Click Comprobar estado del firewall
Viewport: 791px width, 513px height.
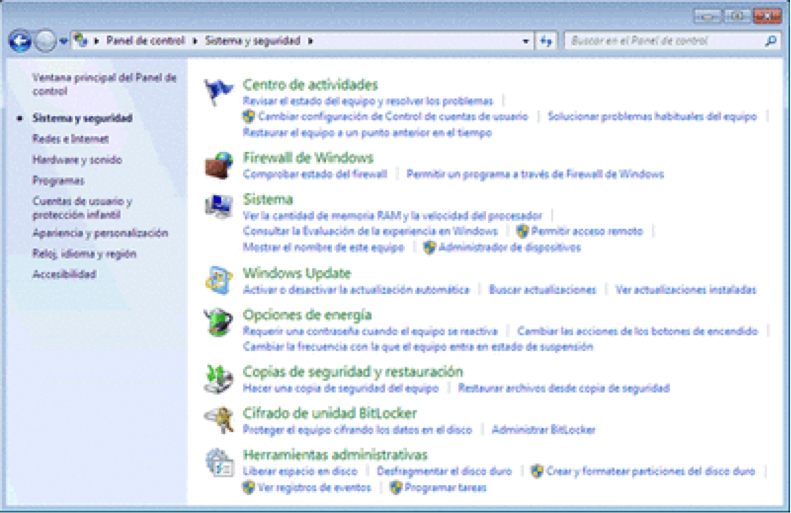(x=315, y=174)
